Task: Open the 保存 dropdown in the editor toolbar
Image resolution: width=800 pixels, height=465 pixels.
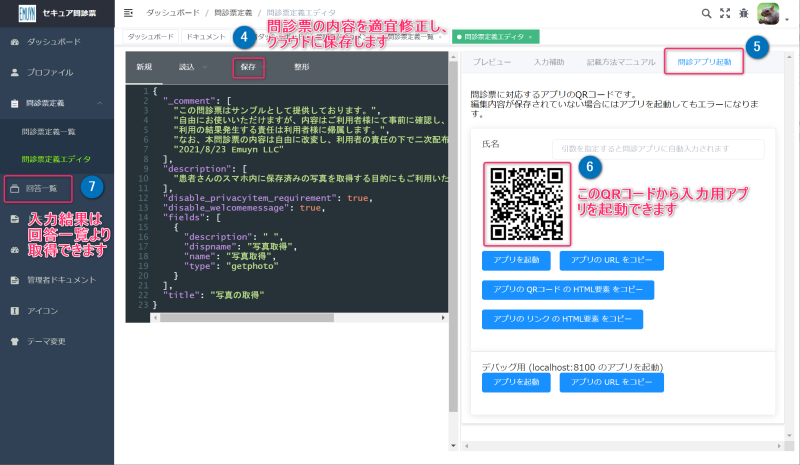Action: coord(248,67)
